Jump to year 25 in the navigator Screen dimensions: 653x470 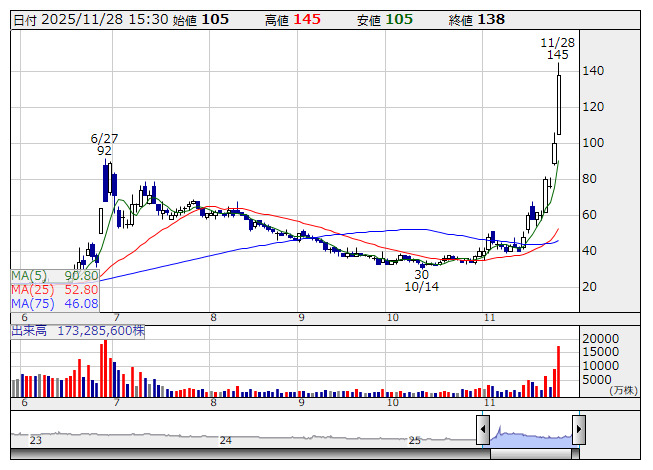tap(414, 440)
